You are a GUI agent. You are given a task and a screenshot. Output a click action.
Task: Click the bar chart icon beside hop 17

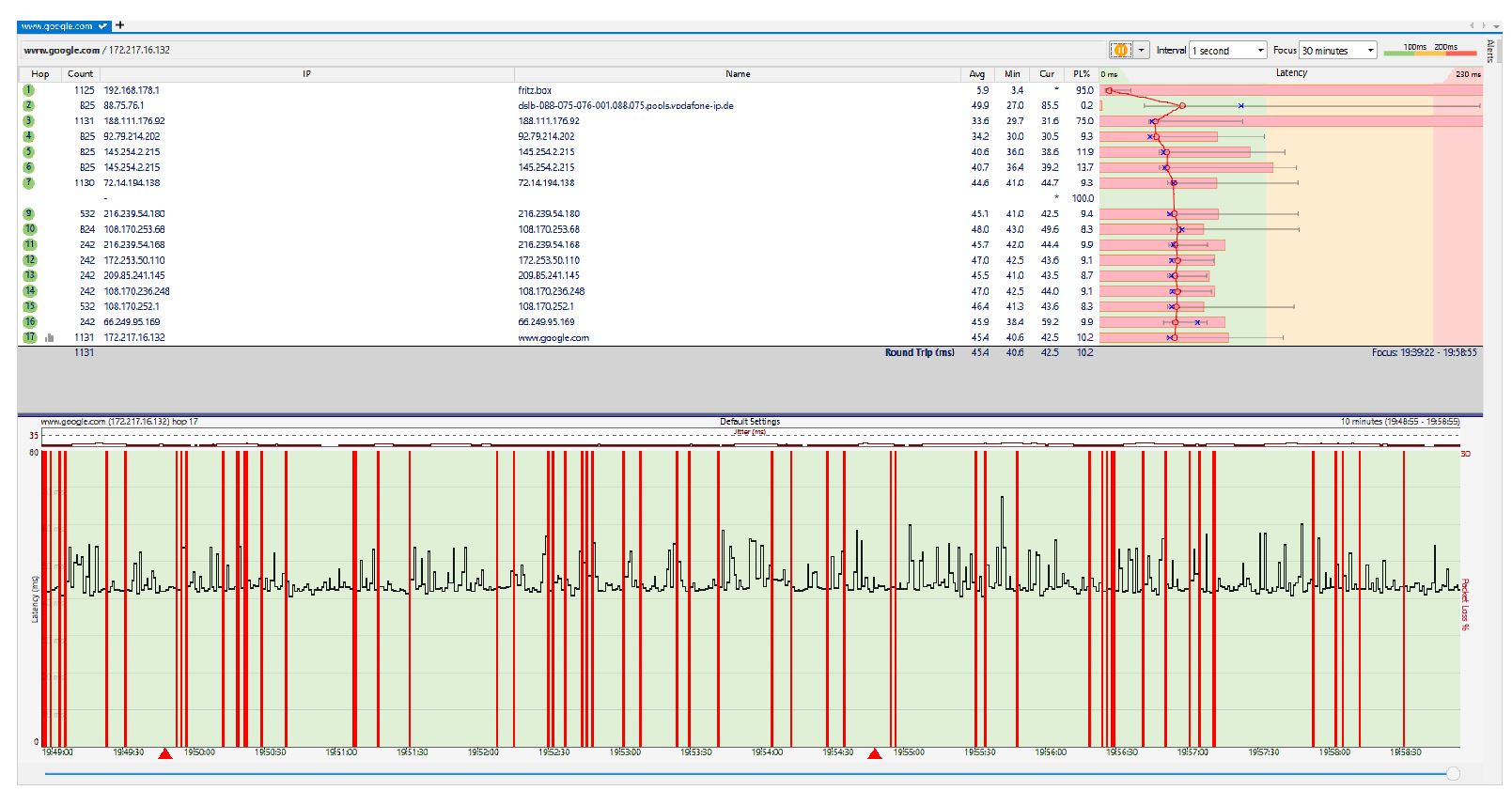pyautogui.click(x=49, y=337)
